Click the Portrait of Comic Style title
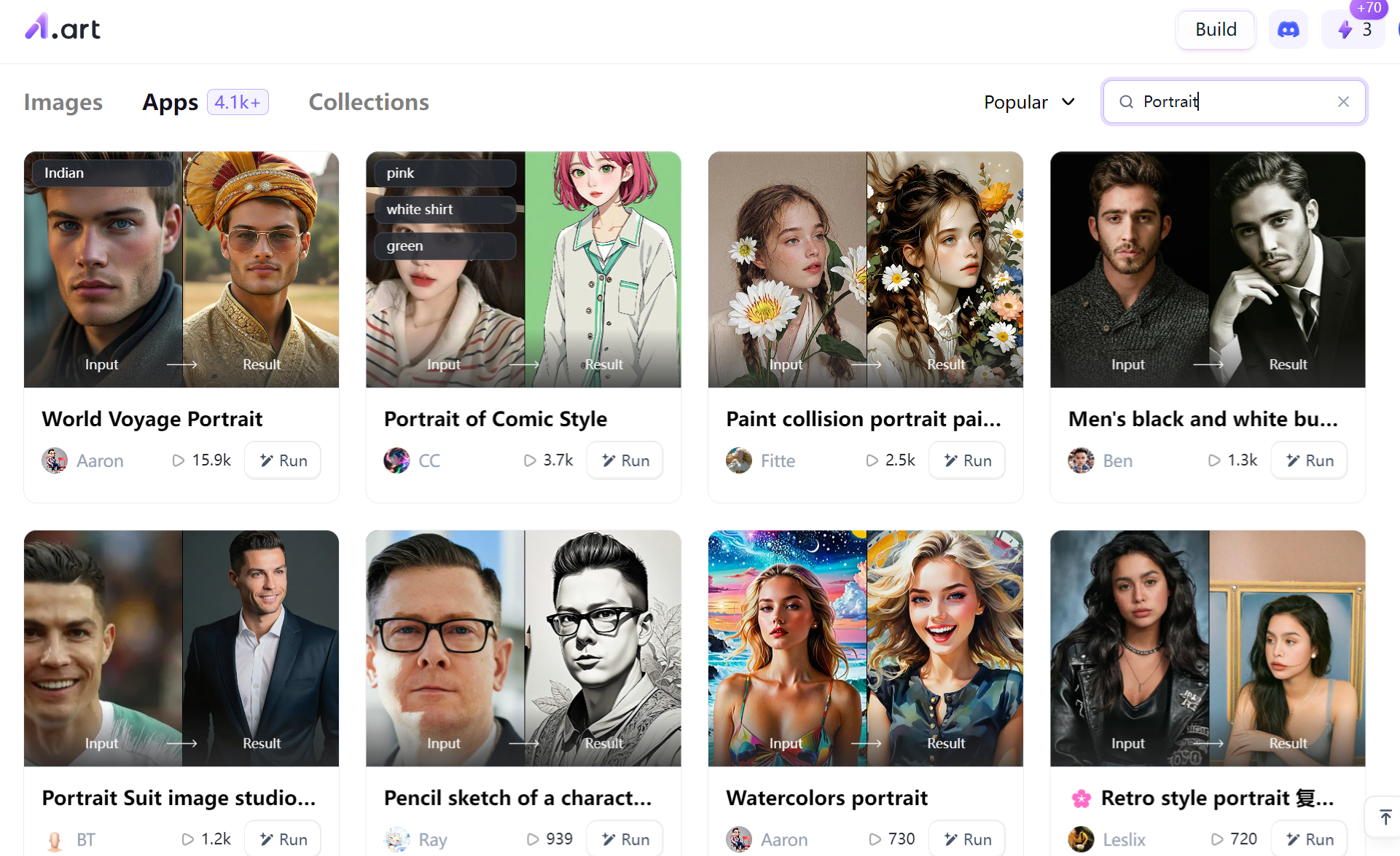This screenshot has height=856, width=1400. (496, 419)
